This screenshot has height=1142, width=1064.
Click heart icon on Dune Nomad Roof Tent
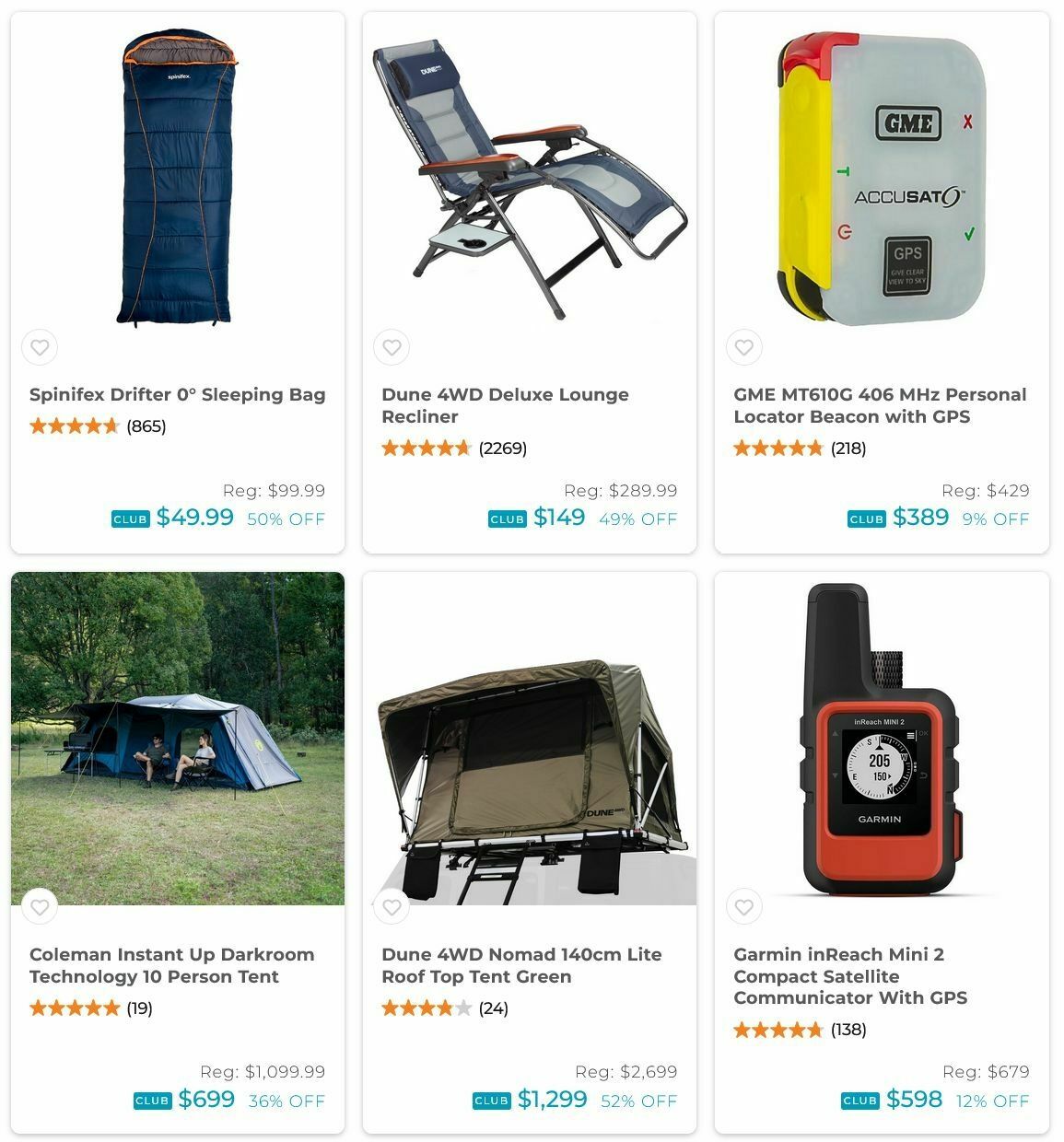(392, 907)
